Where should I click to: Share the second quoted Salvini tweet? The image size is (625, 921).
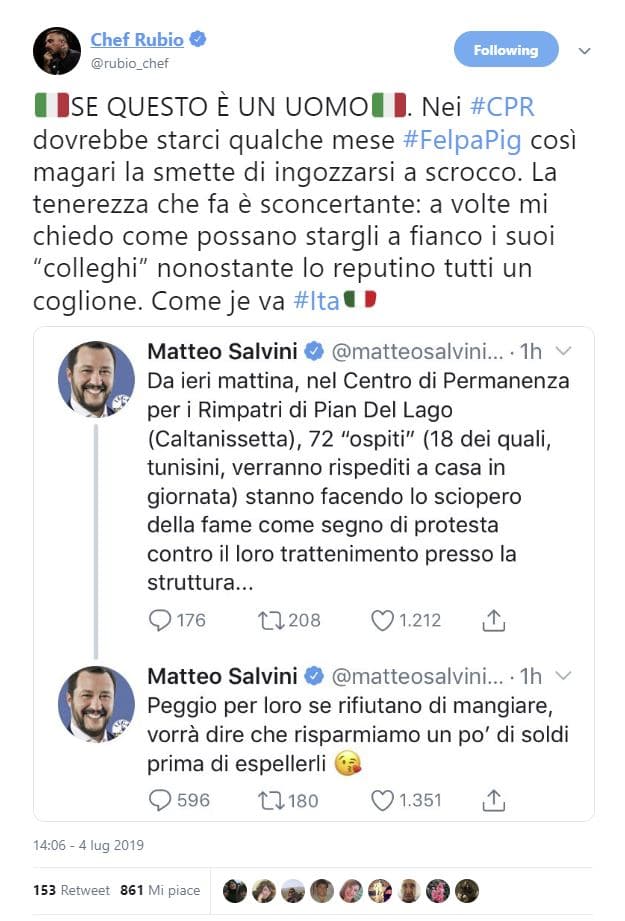click(493, 799)
